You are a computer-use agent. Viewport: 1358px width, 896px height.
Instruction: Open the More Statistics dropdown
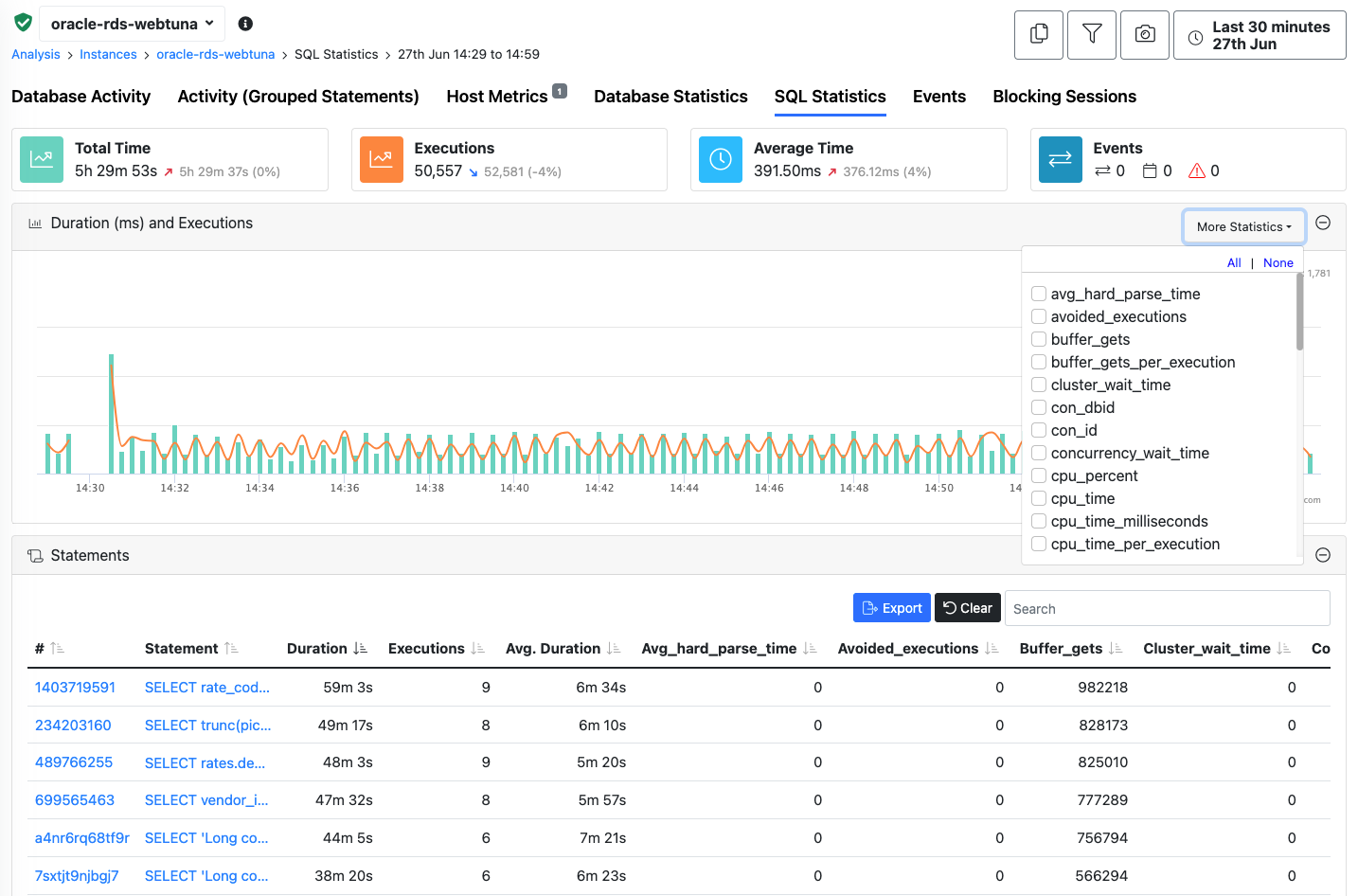(x=1243, y=226)
